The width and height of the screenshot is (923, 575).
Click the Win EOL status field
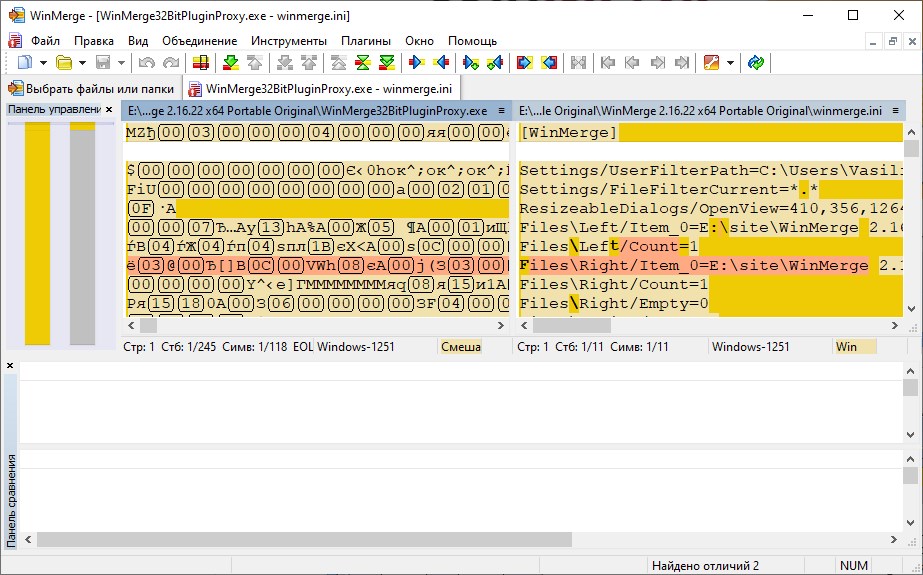click(855, 347)
